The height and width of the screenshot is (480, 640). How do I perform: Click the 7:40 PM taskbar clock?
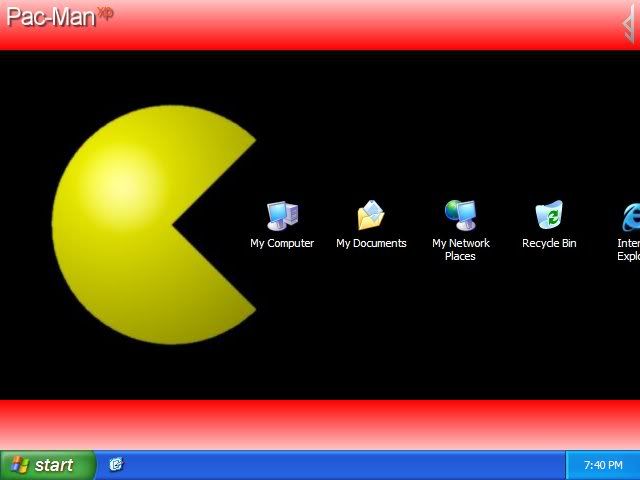(x=603, y=465)
